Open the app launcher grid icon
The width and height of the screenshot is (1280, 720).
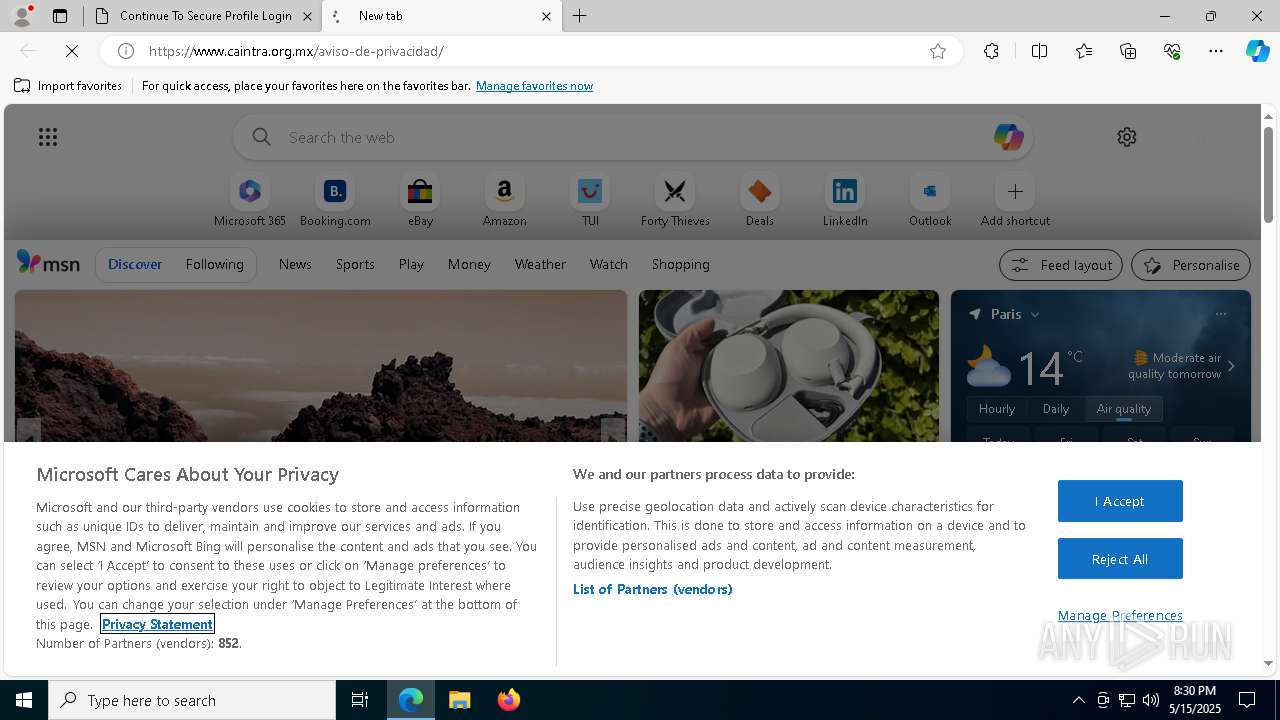click(x=48, y=137)
